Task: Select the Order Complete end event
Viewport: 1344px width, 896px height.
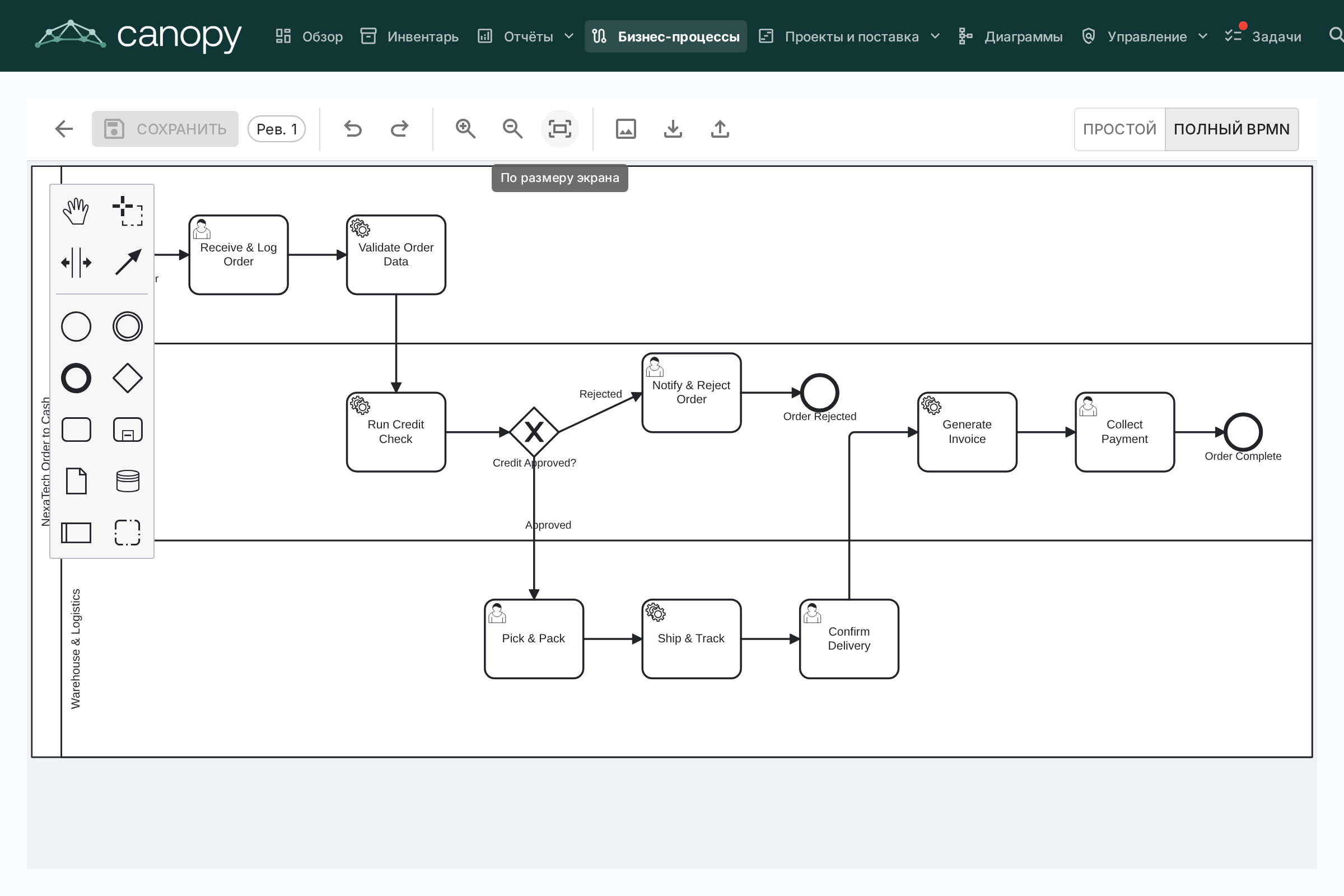Action: pos(1243,432)
